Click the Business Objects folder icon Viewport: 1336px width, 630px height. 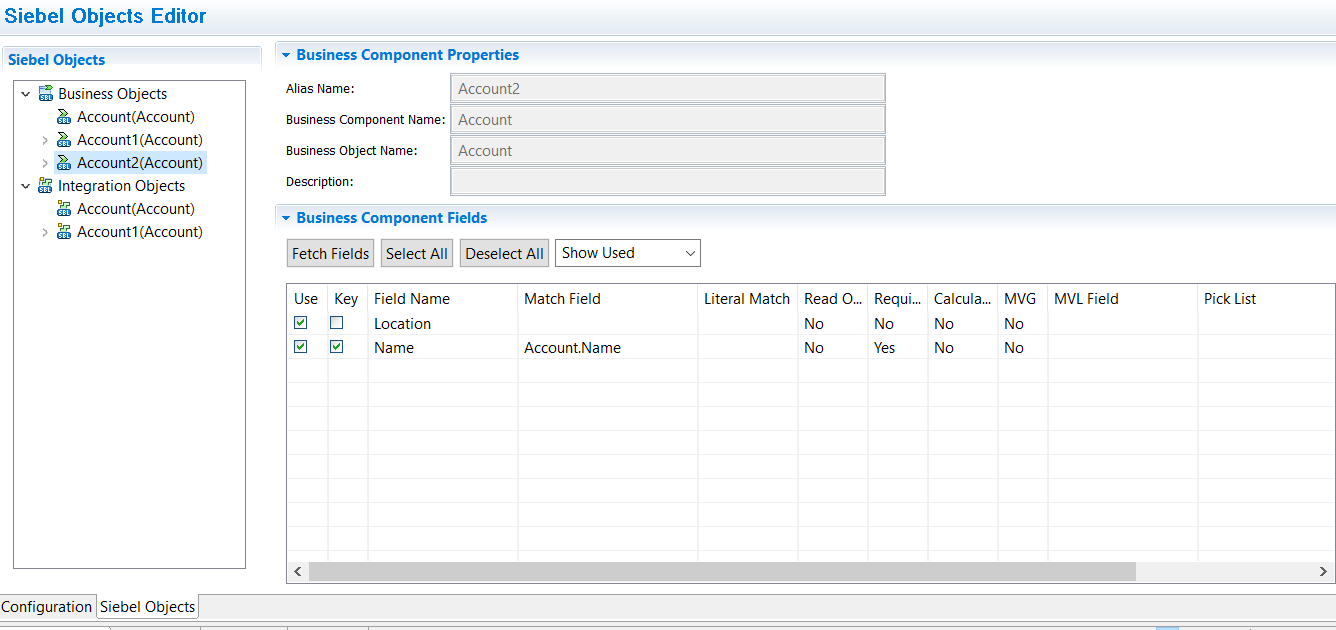[x=45, y=94]
